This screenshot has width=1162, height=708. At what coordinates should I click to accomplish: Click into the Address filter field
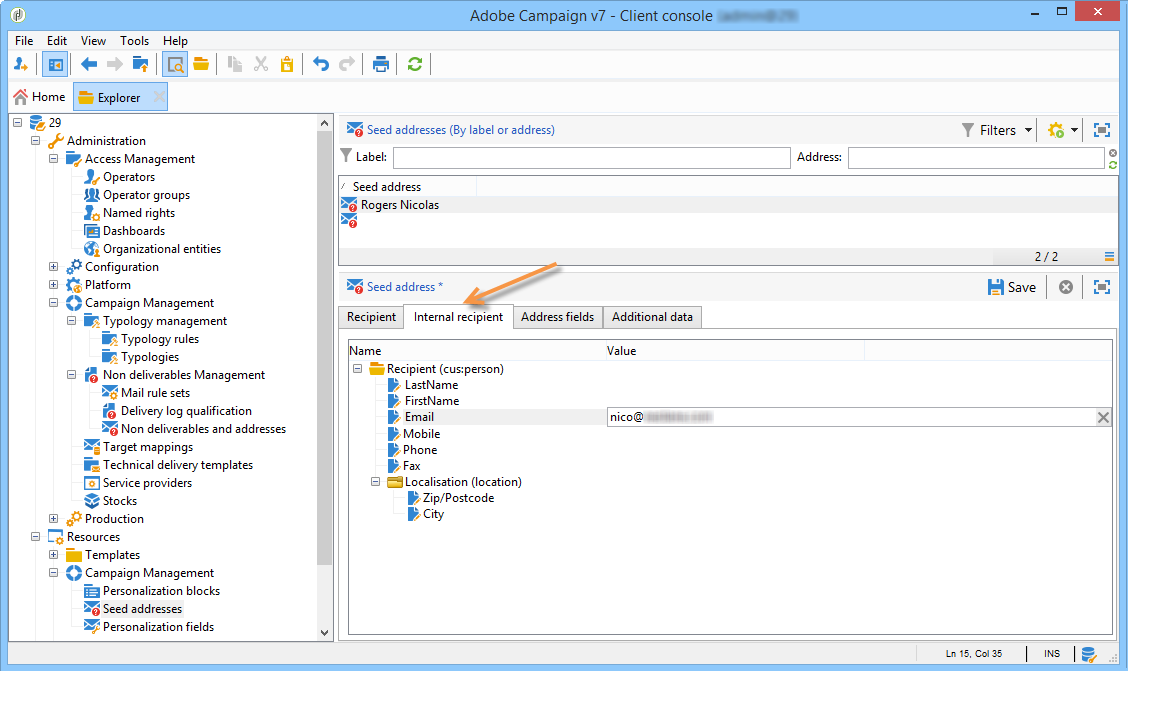tap(976, 158)
